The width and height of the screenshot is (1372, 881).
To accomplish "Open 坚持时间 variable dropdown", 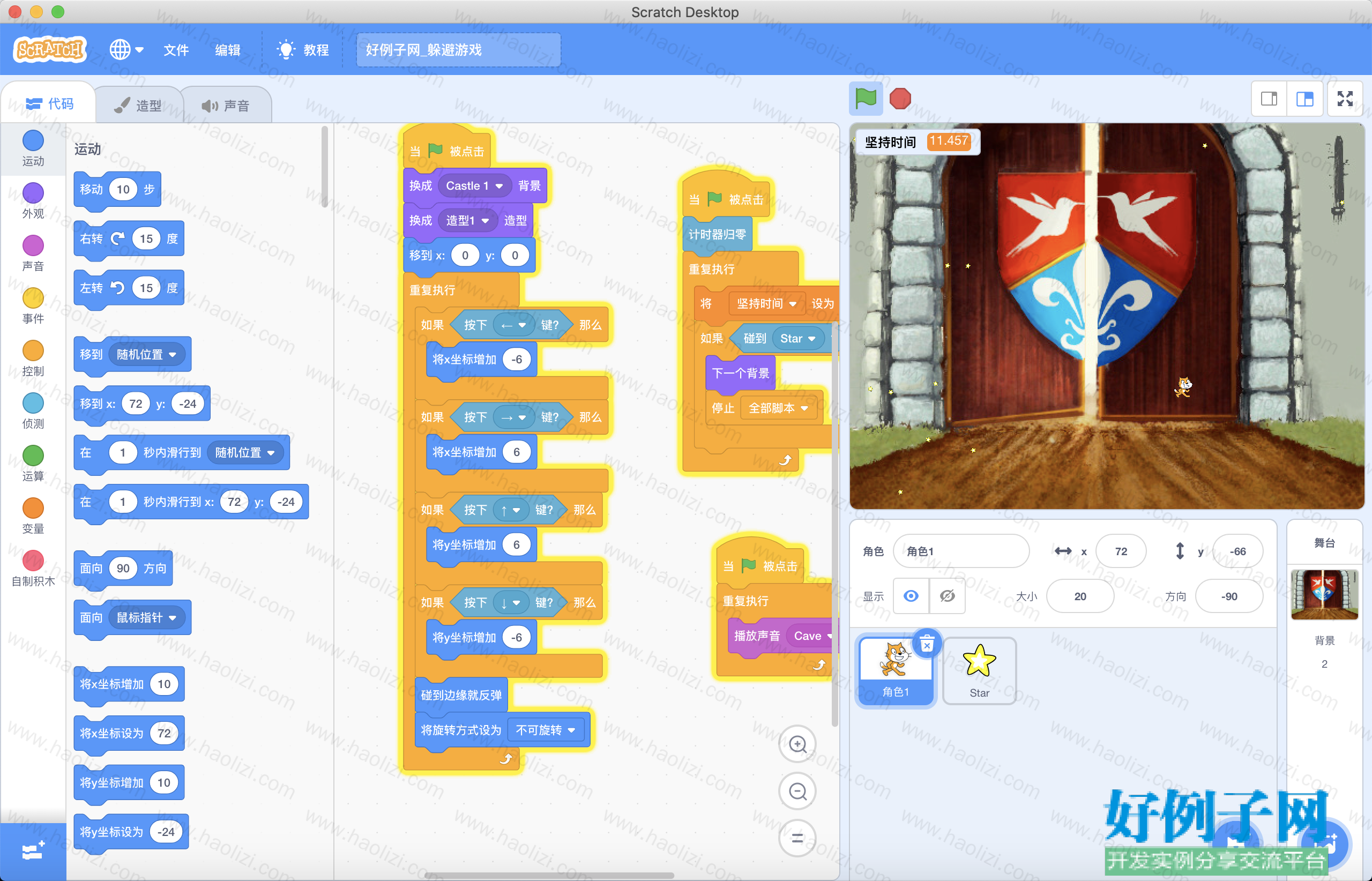I will click(x=767, y=304).
